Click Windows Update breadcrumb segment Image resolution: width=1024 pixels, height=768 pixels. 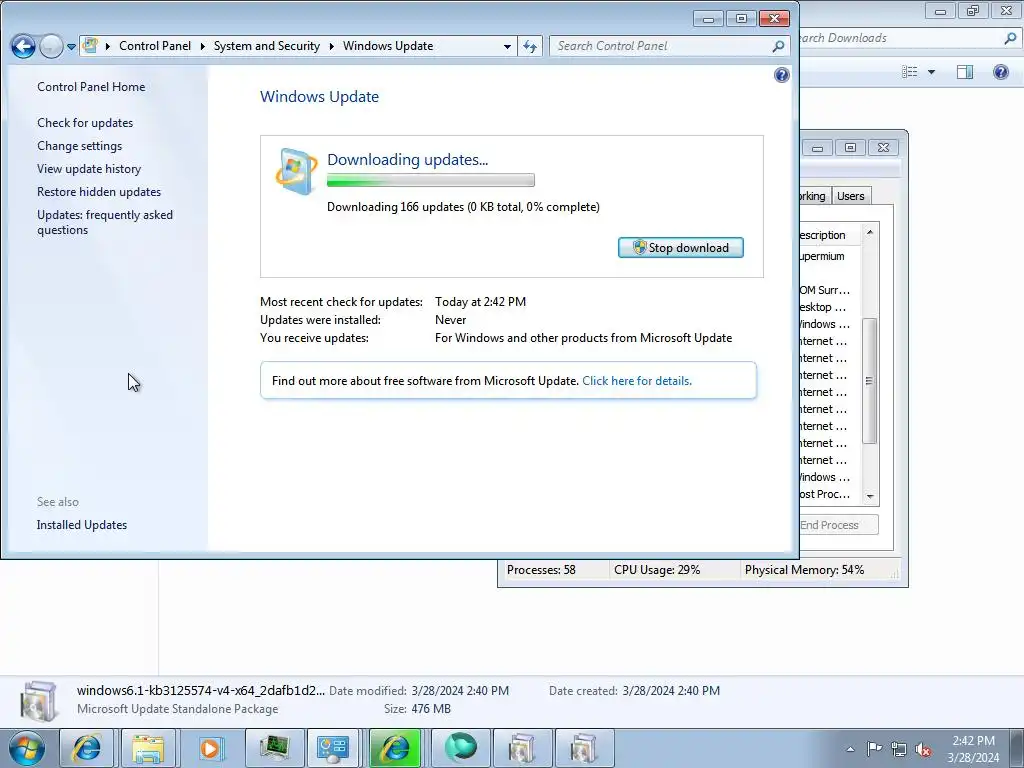(x=388, y=46)
